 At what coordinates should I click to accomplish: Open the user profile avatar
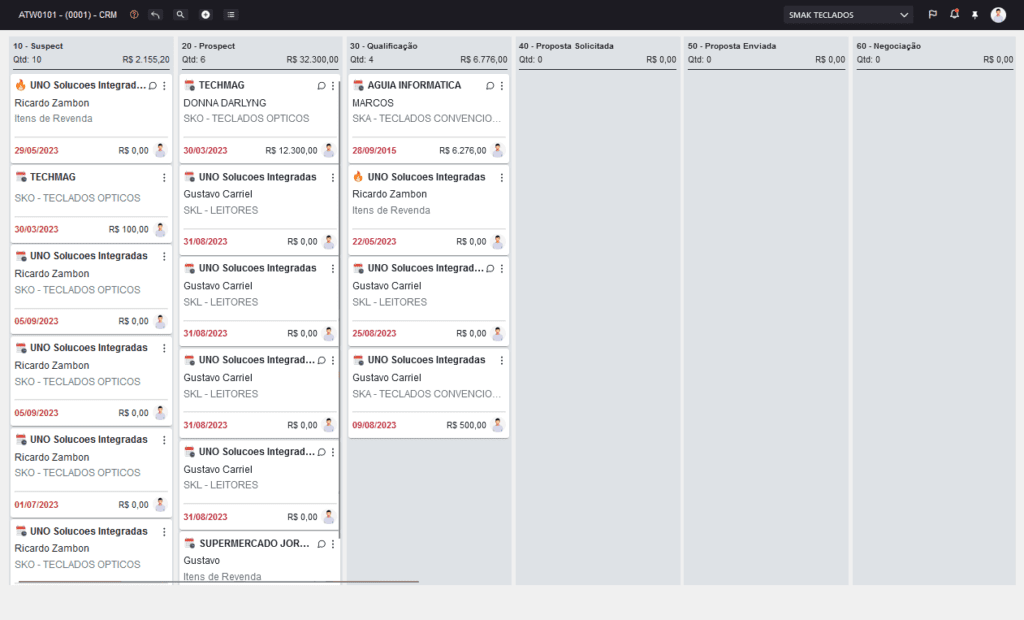(x=998, y=14)
